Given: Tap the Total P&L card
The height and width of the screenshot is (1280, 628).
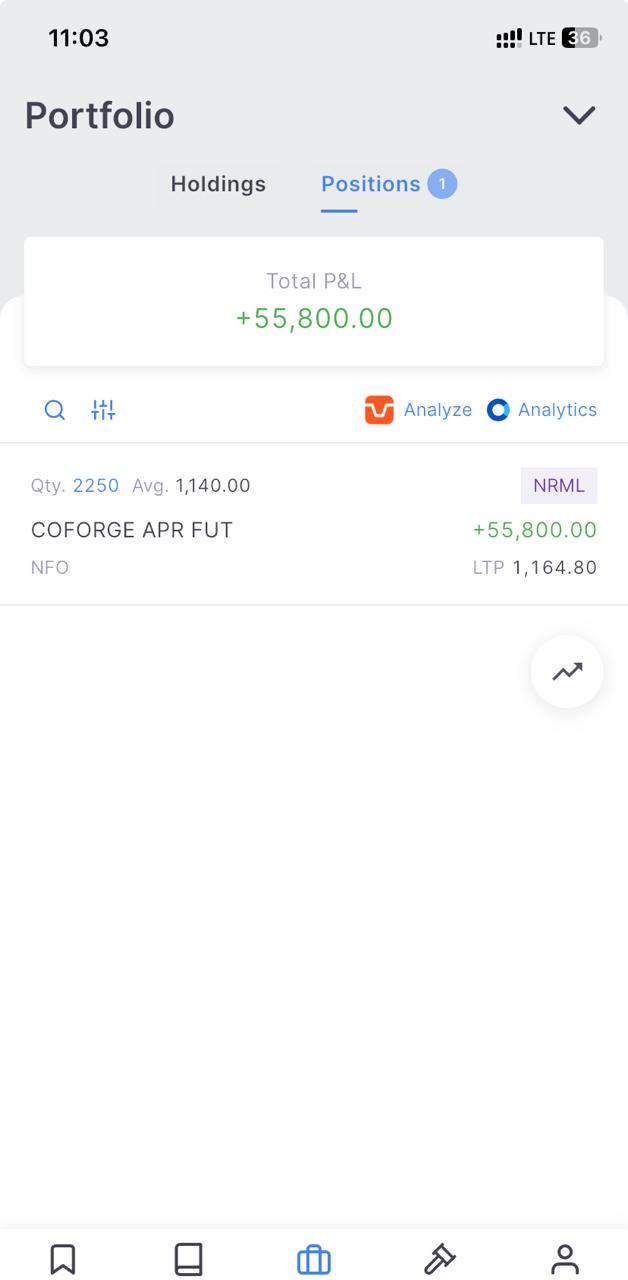Looking at the screenshot, I should 314,301.
